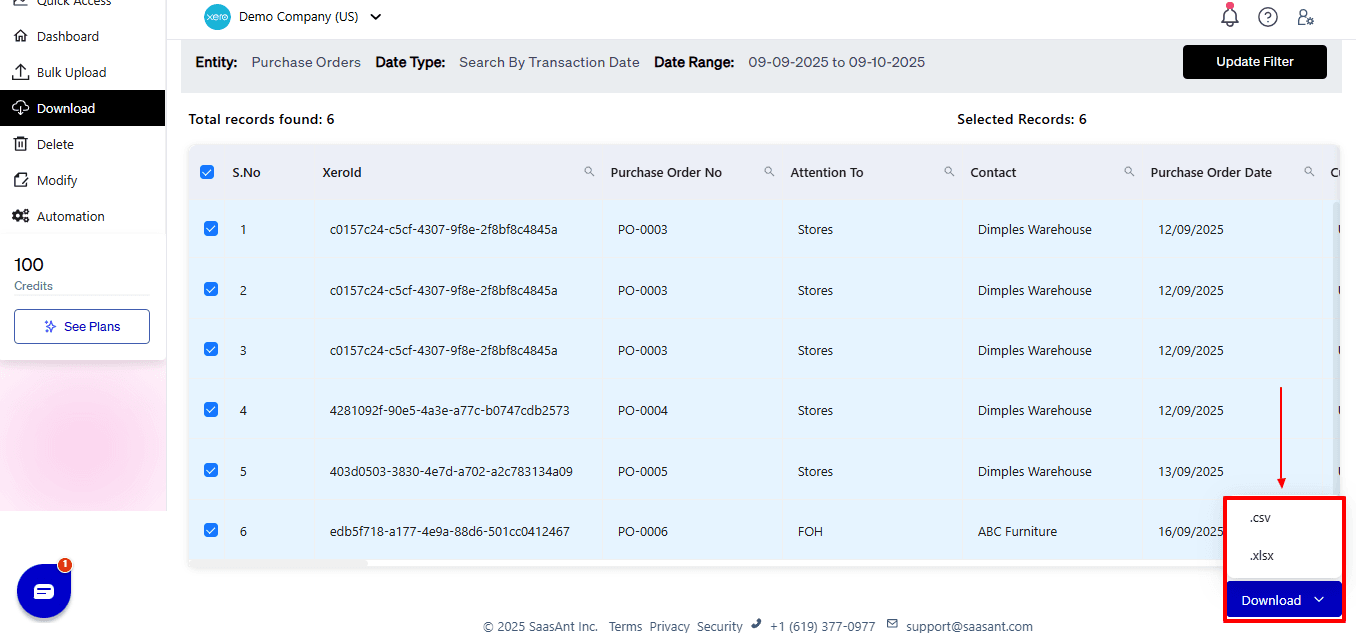Uncheck the checkbox for row 4
Viewport: 1356px width, 633px height.
click(x=211, y=410)
